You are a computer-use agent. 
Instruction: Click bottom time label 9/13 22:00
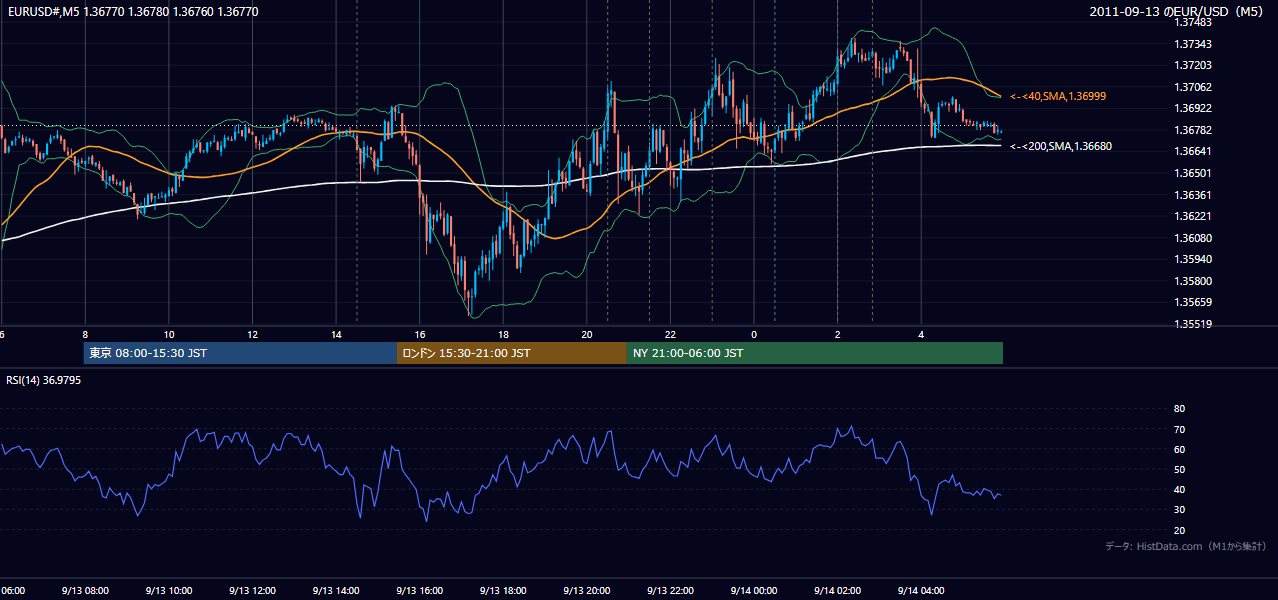[670, 591]
